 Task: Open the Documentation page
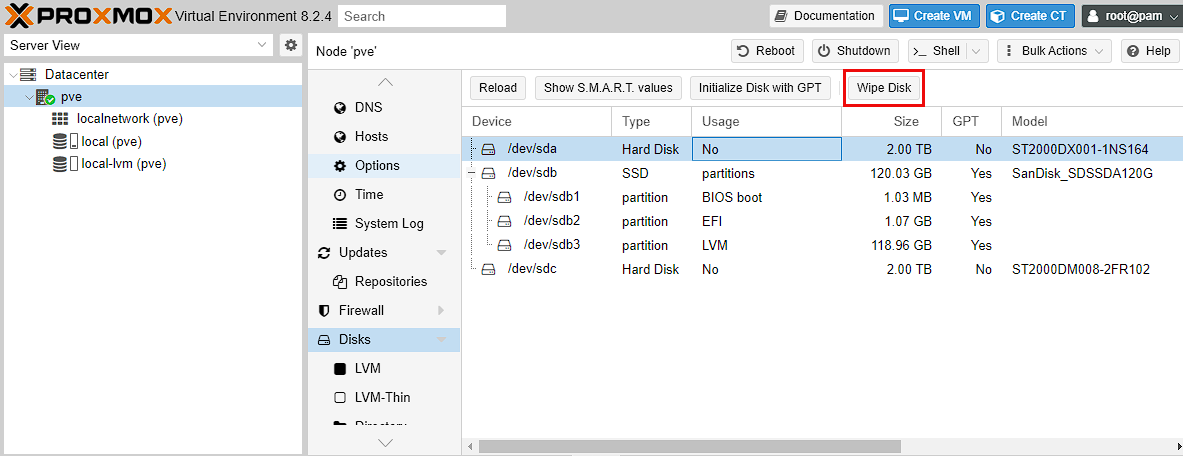click(826, 16)
